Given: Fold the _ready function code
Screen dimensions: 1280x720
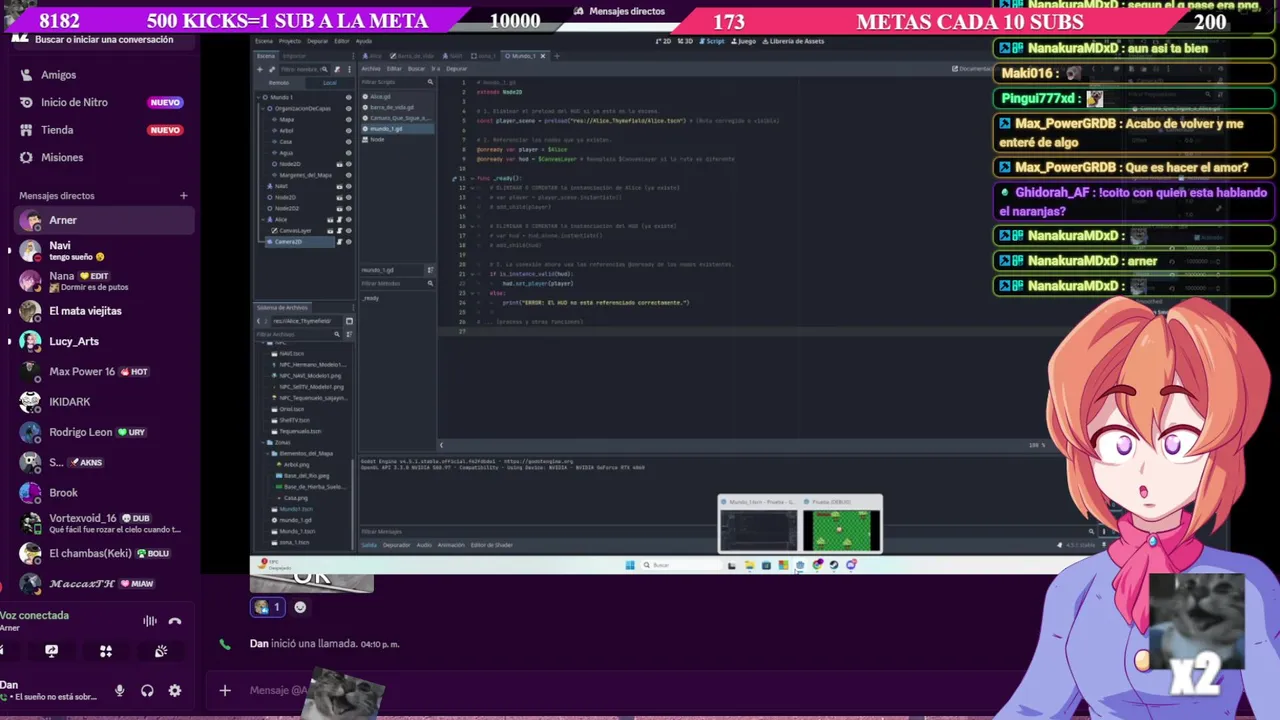Looking at the screenshot, I should 471,178.
